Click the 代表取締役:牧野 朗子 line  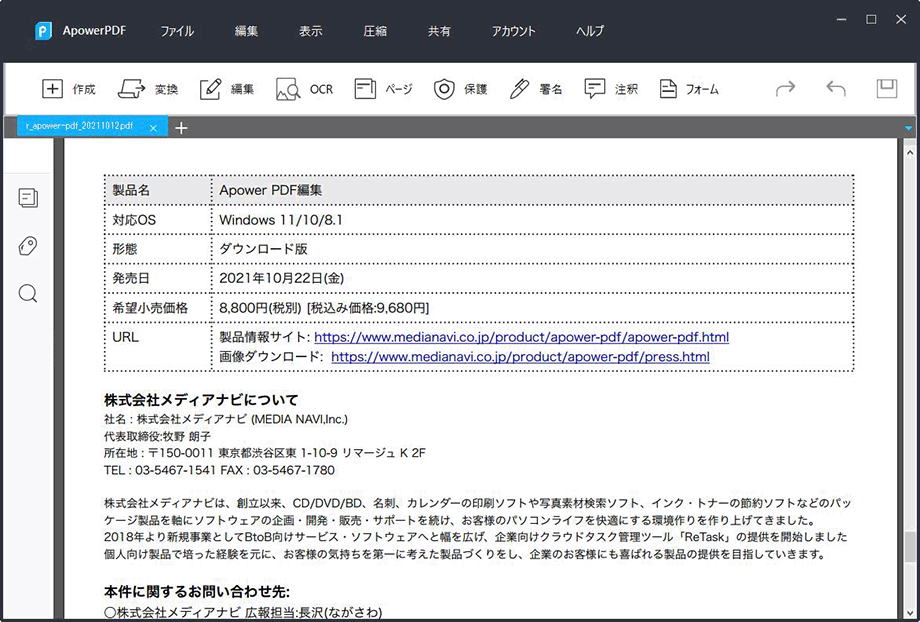click(x=157, y=437)
